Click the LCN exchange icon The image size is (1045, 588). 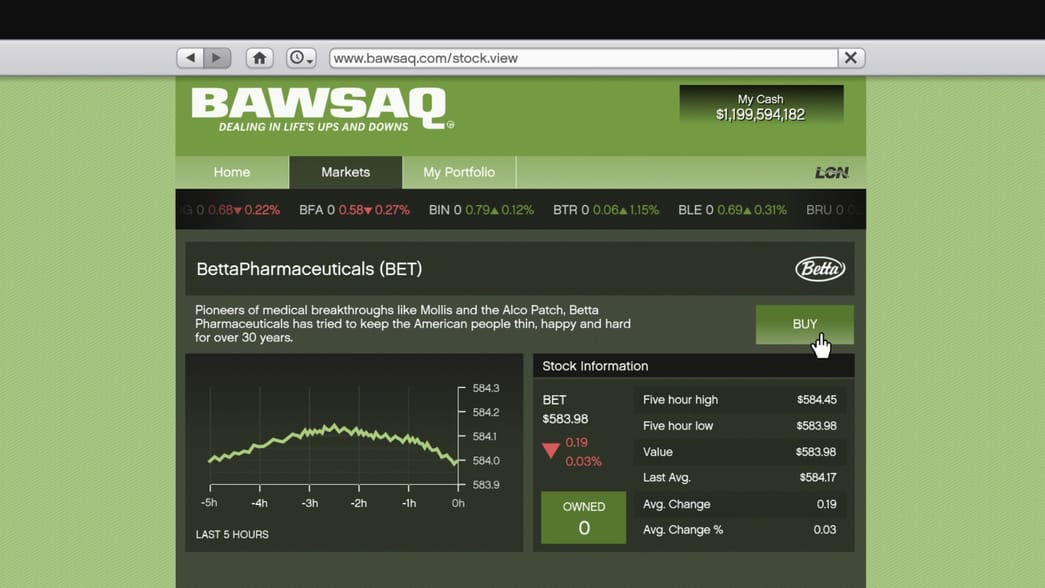[831, 172]
